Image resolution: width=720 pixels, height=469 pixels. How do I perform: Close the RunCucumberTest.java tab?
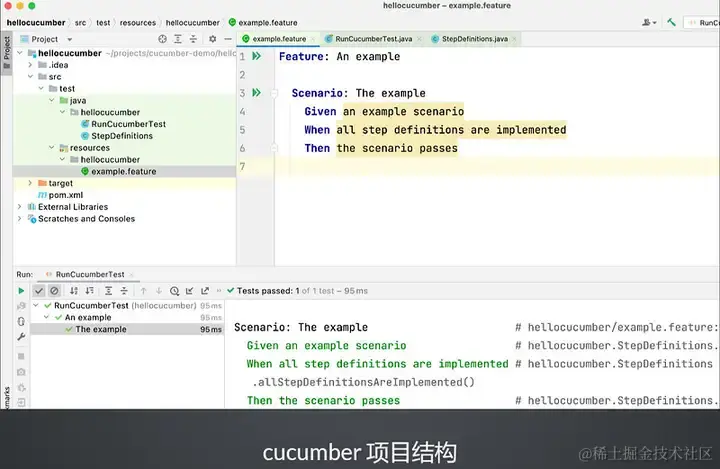coord(419,39)
